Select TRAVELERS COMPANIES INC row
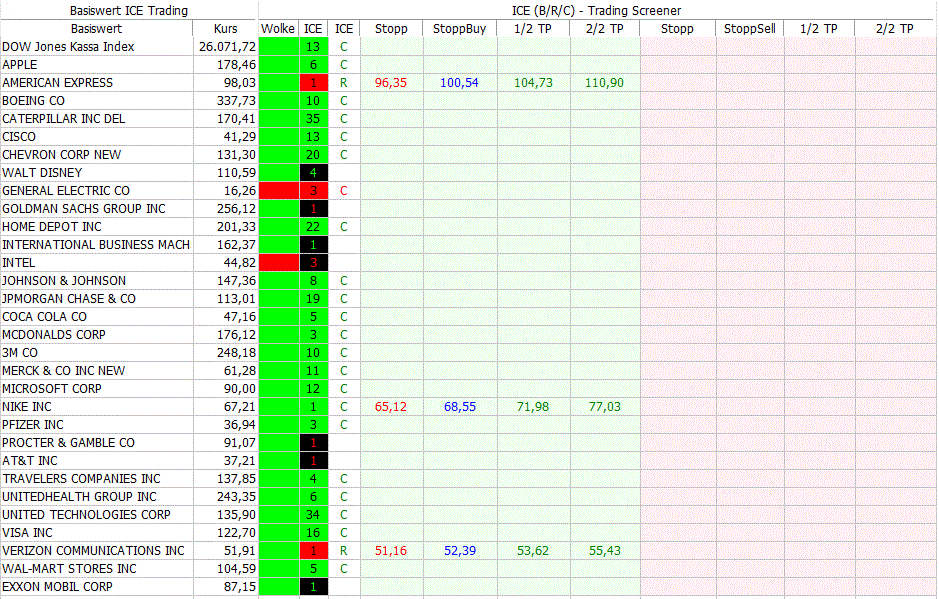Viewport: 939px width, 599px height. pos(81,479)
